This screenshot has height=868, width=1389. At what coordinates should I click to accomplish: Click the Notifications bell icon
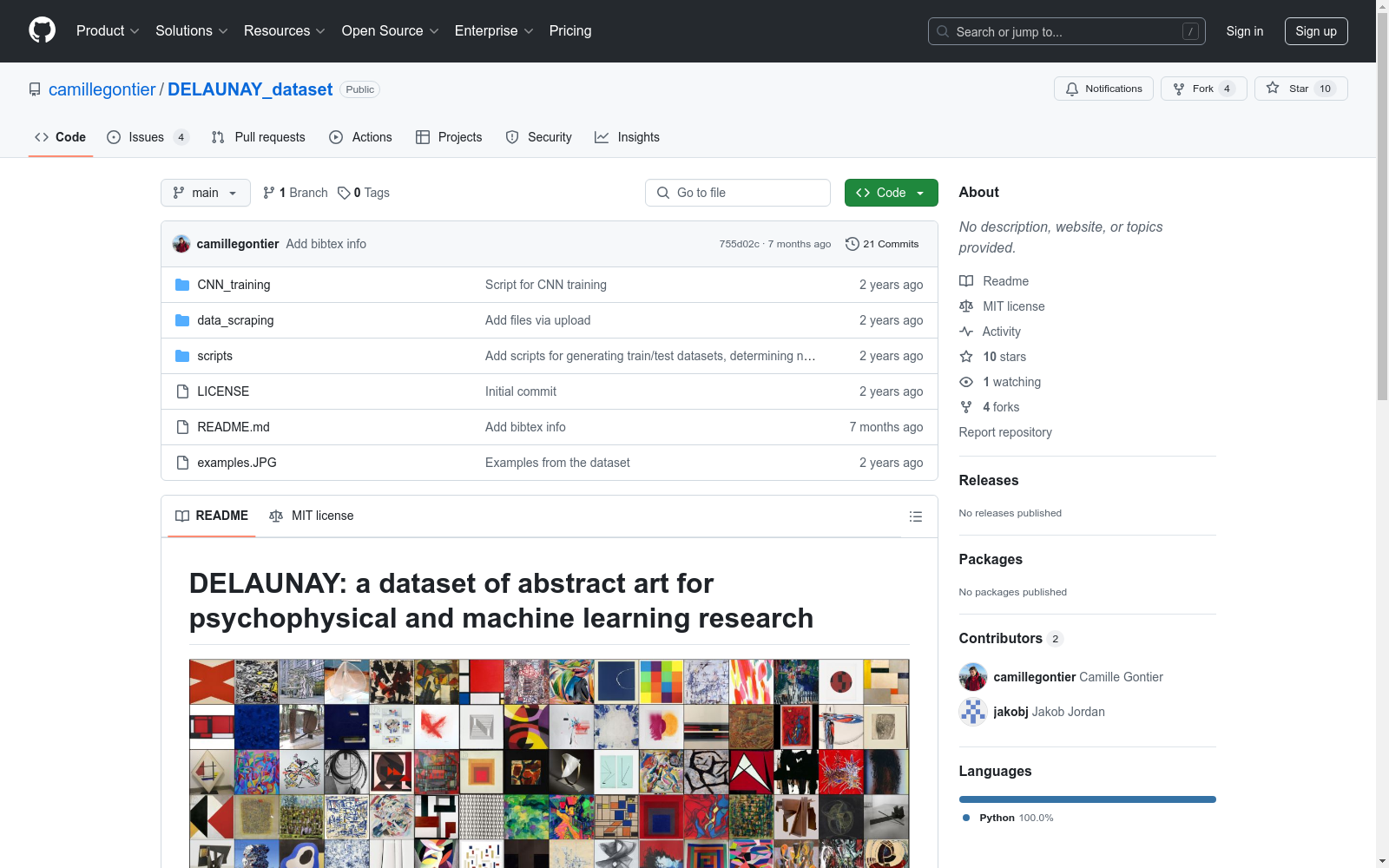1072,89
